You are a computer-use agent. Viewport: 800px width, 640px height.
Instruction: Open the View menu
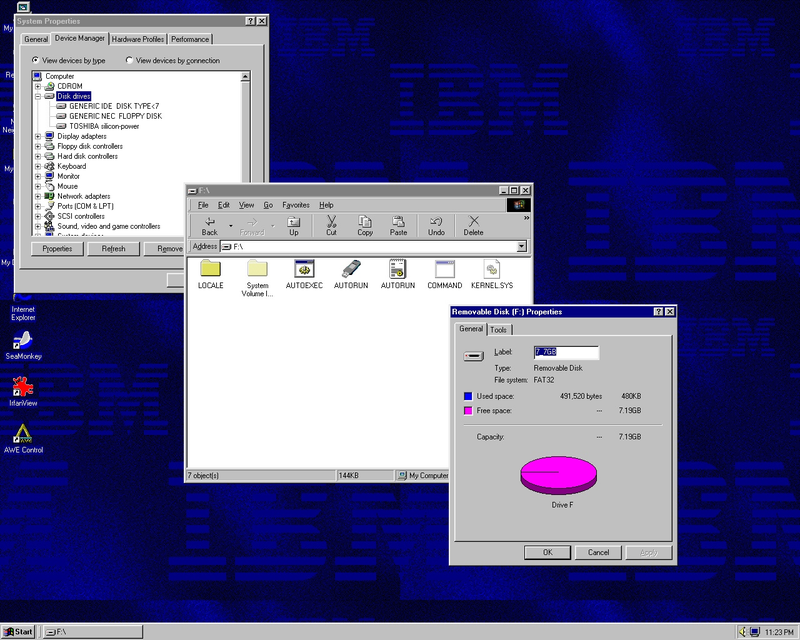(x=246, y=205)
